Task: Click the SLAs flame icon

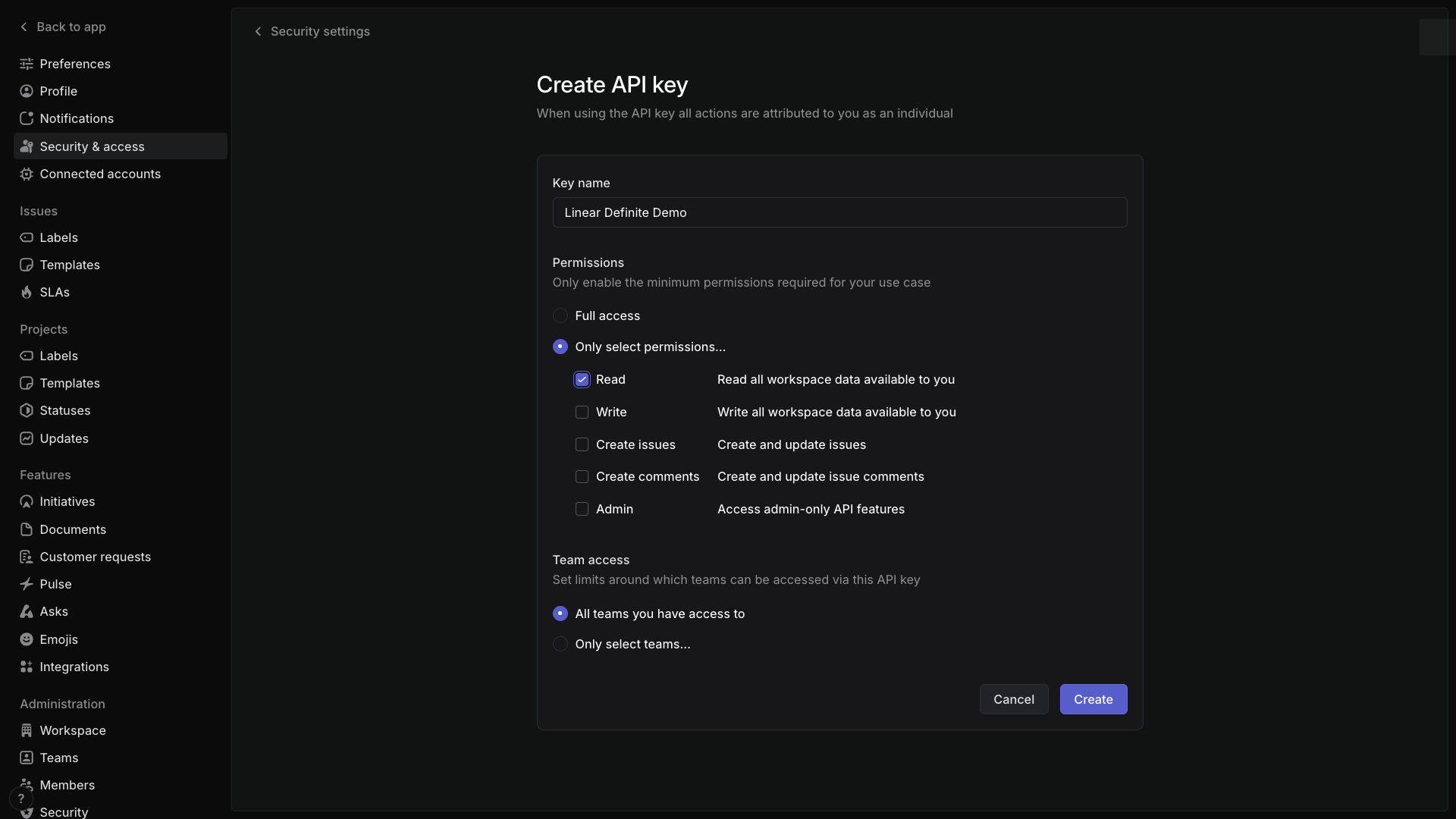Action: pyautogui.click(x=27, y=292)
